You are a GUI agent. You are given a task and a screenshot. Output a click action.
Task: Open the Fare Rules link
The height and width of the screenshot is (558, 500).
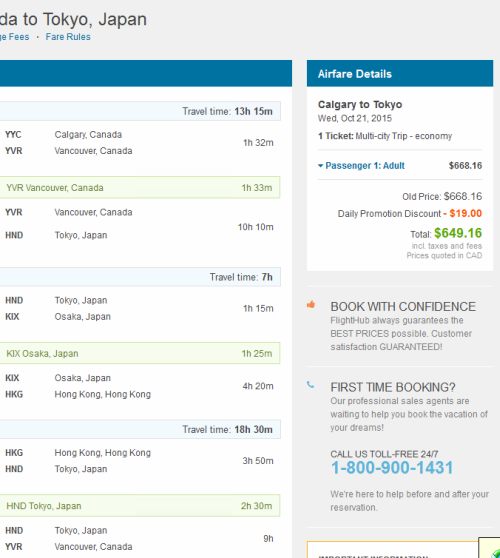click(68, 37)
